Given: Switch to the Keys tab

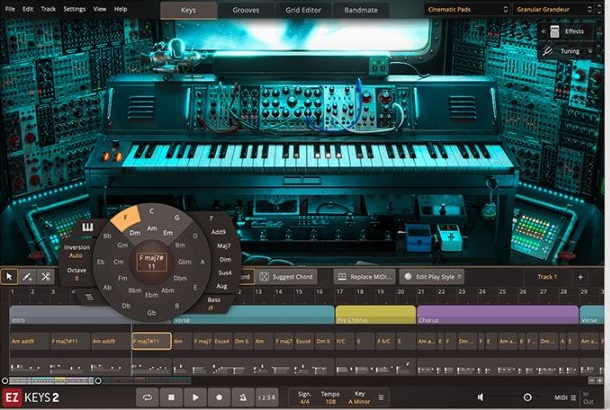Looking at the screenshot, I should 188,10.
